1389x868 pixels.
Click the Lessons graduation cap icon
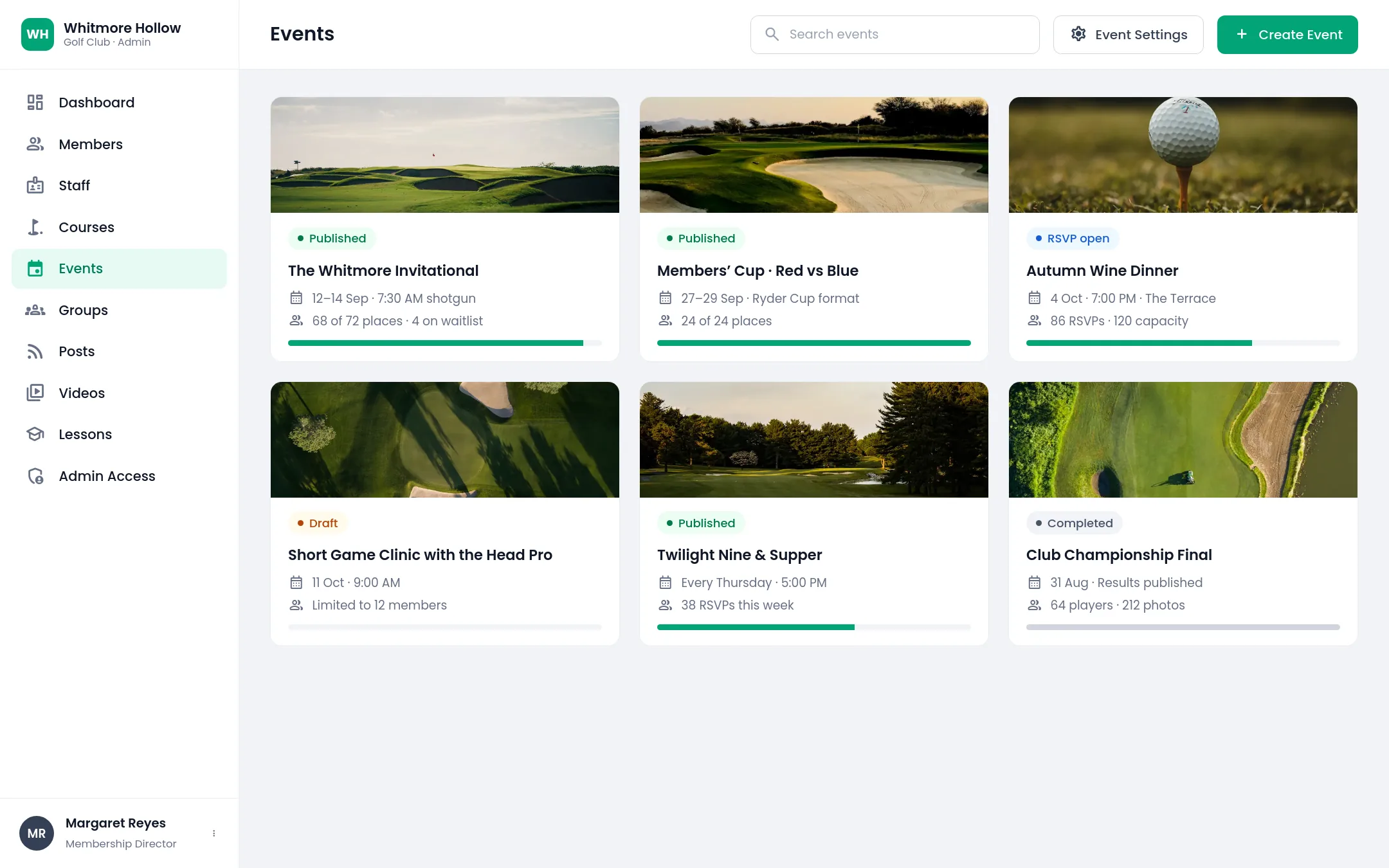[35, 435]
